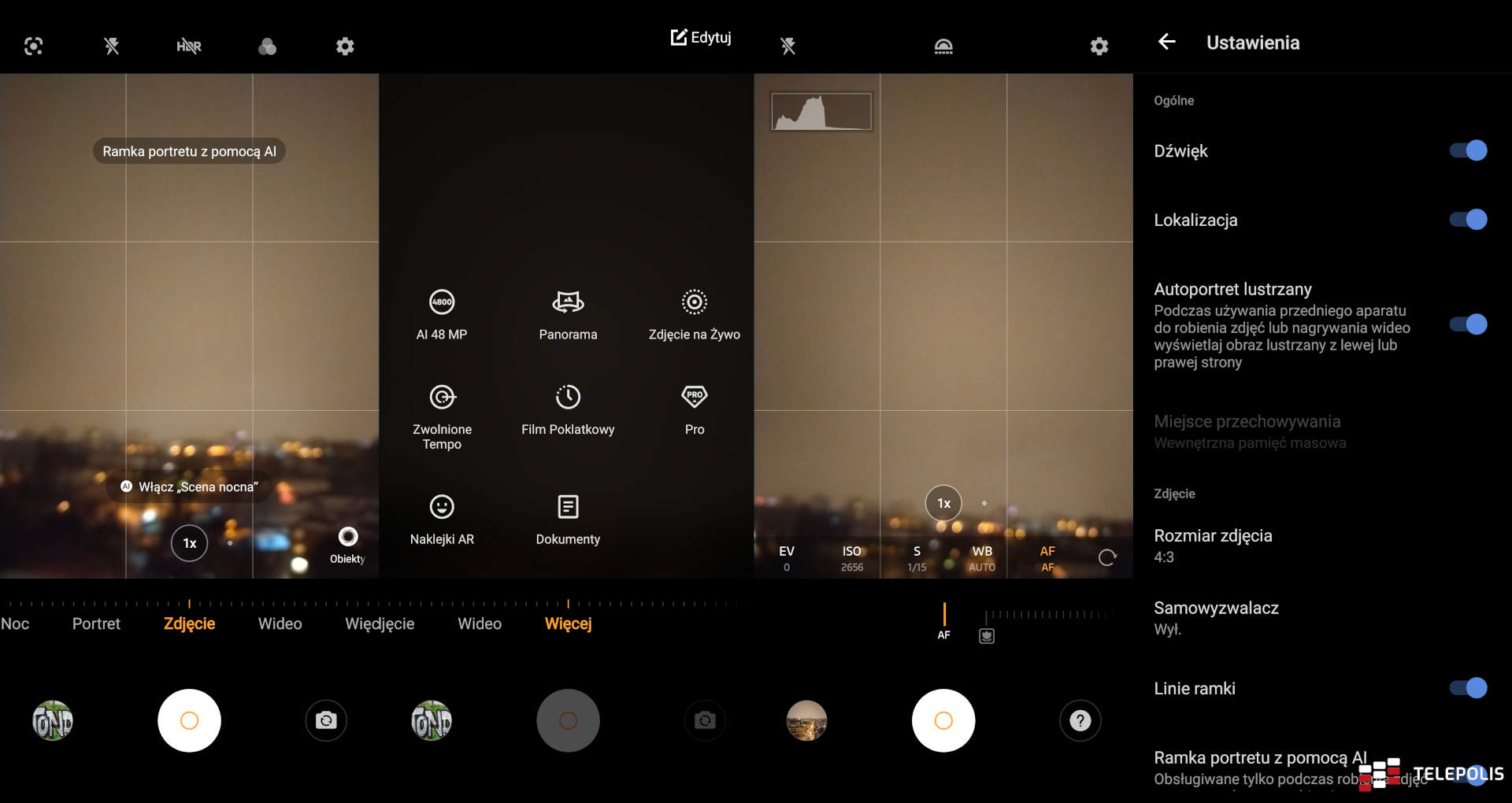Open Naklejki AR stickers mode
The height and width of the screenshot is (803, 1512).
(442, 507)
